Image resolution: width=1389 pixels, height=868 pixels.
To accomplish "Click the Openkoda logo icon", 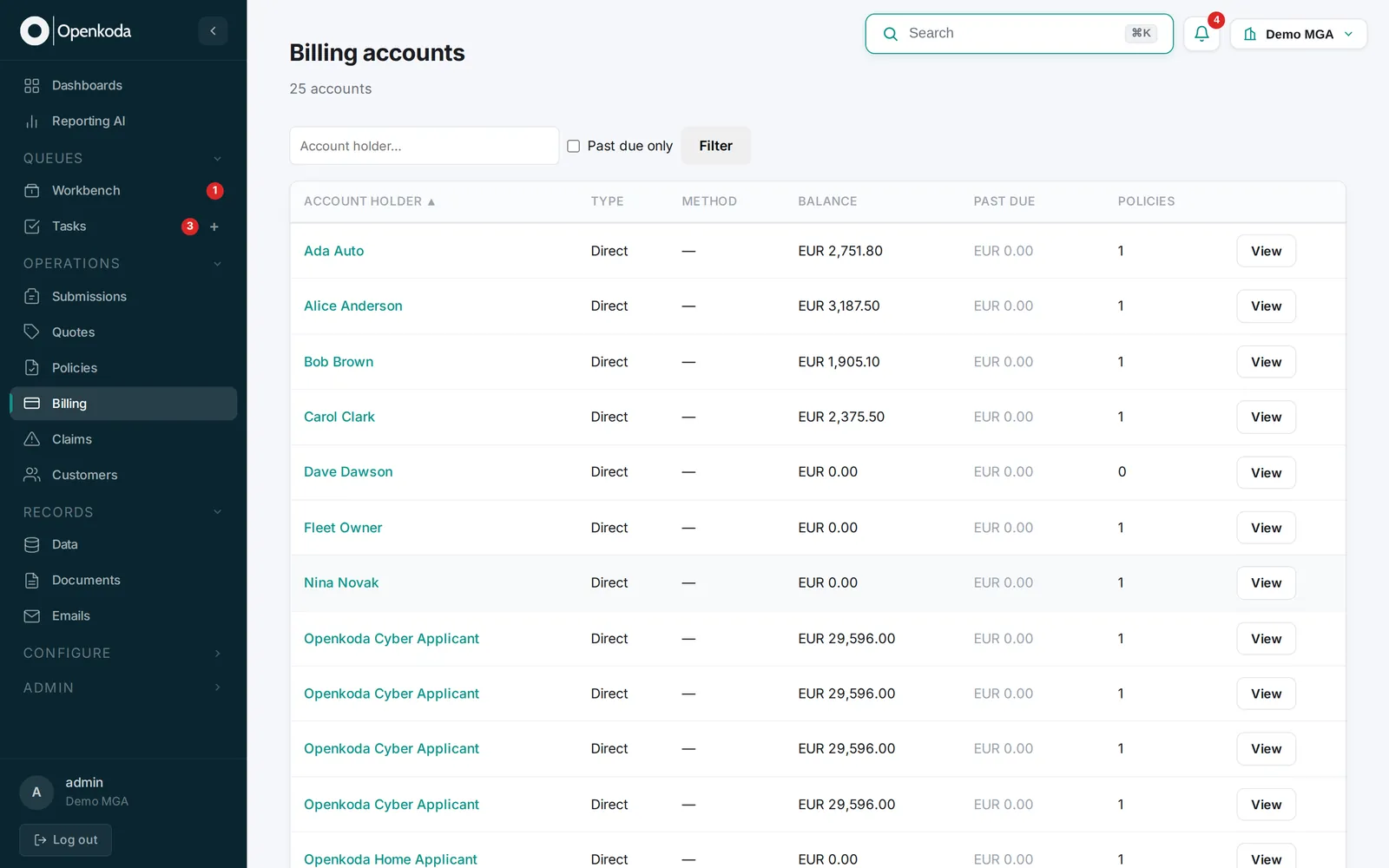I will click(35, 31).
